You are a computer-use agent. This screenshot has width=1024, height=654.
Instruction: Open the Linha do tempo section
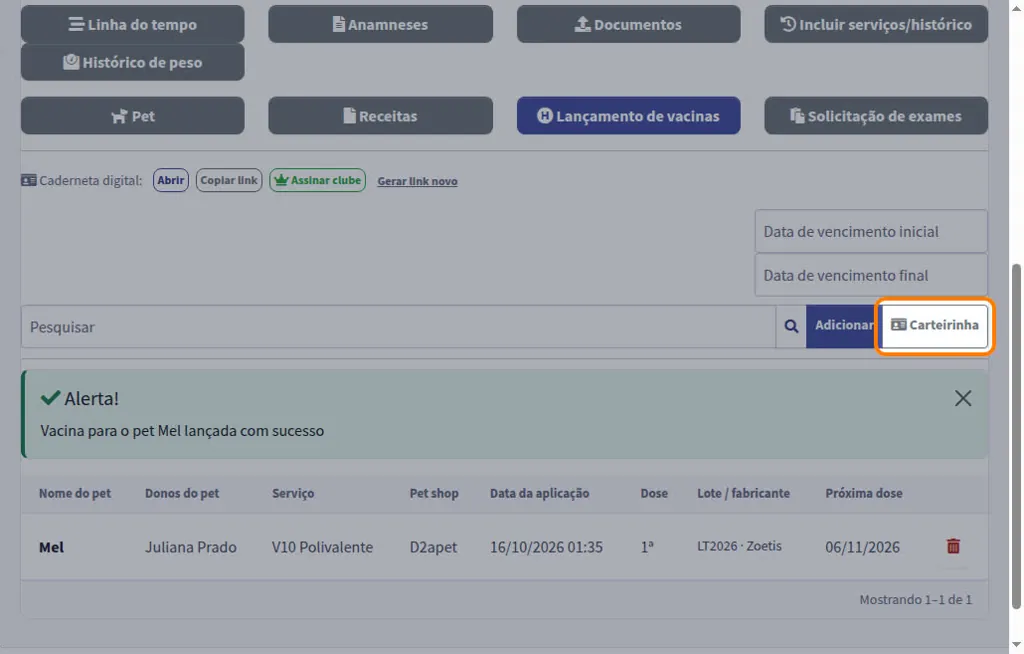133,24
